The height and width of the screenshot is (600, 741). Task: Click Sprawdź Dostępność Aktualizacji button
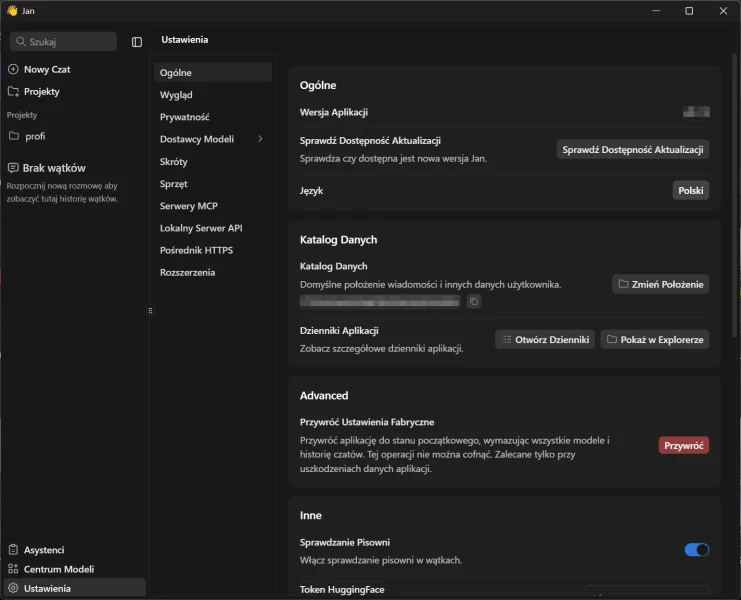(x=632, y=150)
